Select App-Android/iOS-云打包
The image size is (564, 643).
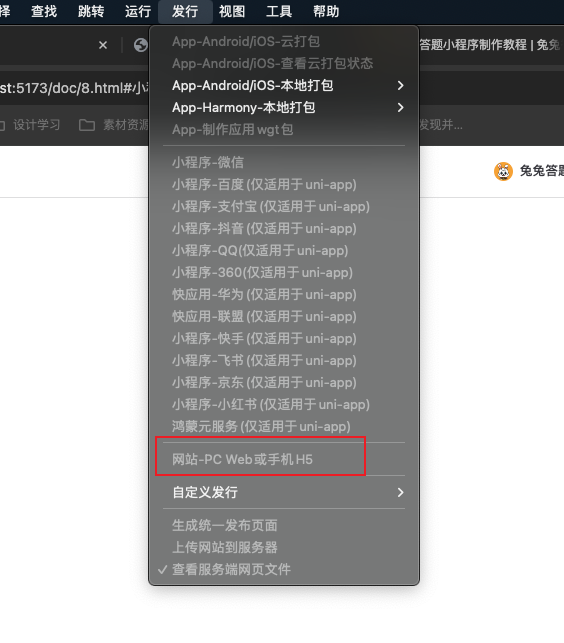point(284,41)
